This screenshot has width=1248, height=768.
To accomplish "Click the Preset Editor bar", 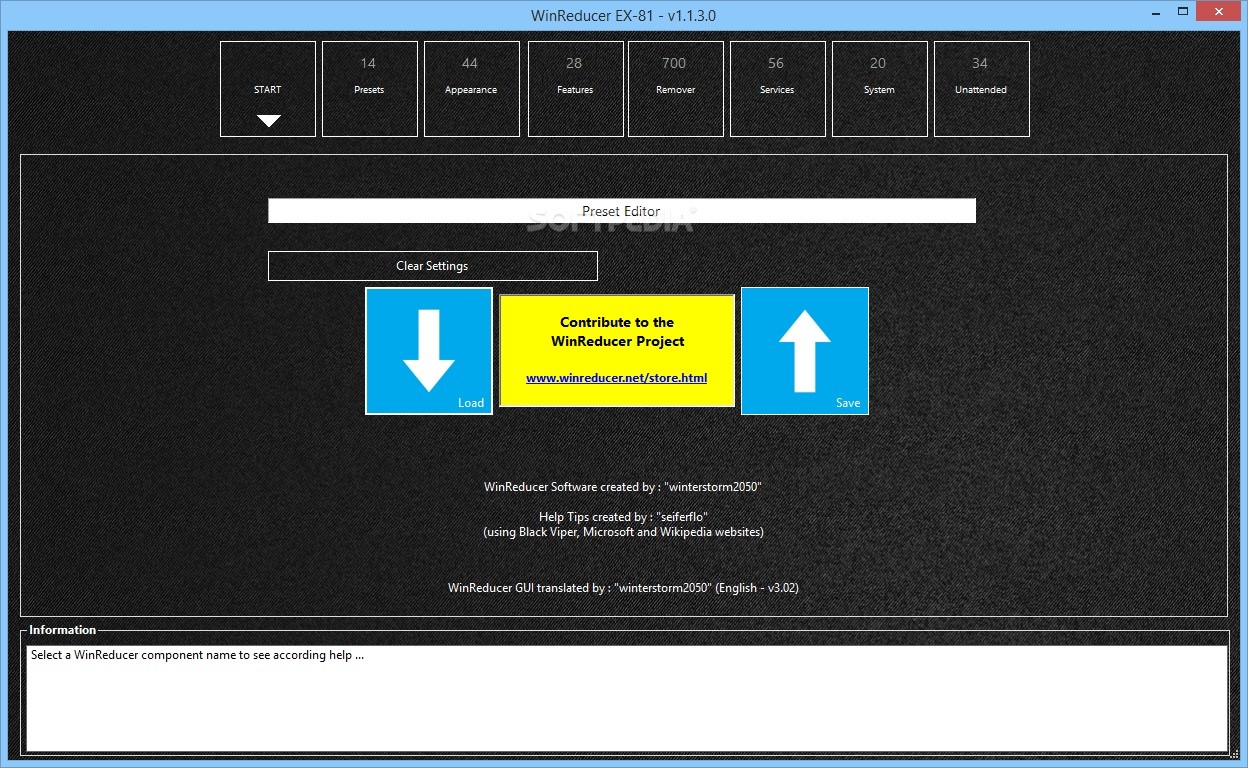I will pos(622,211).
